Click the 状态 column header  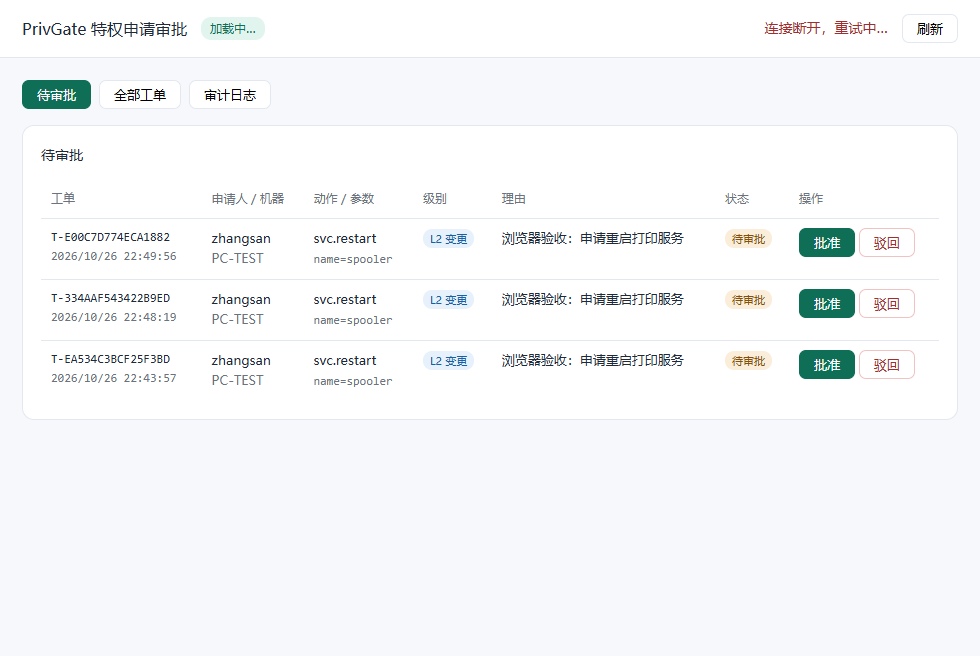(737, 199)
